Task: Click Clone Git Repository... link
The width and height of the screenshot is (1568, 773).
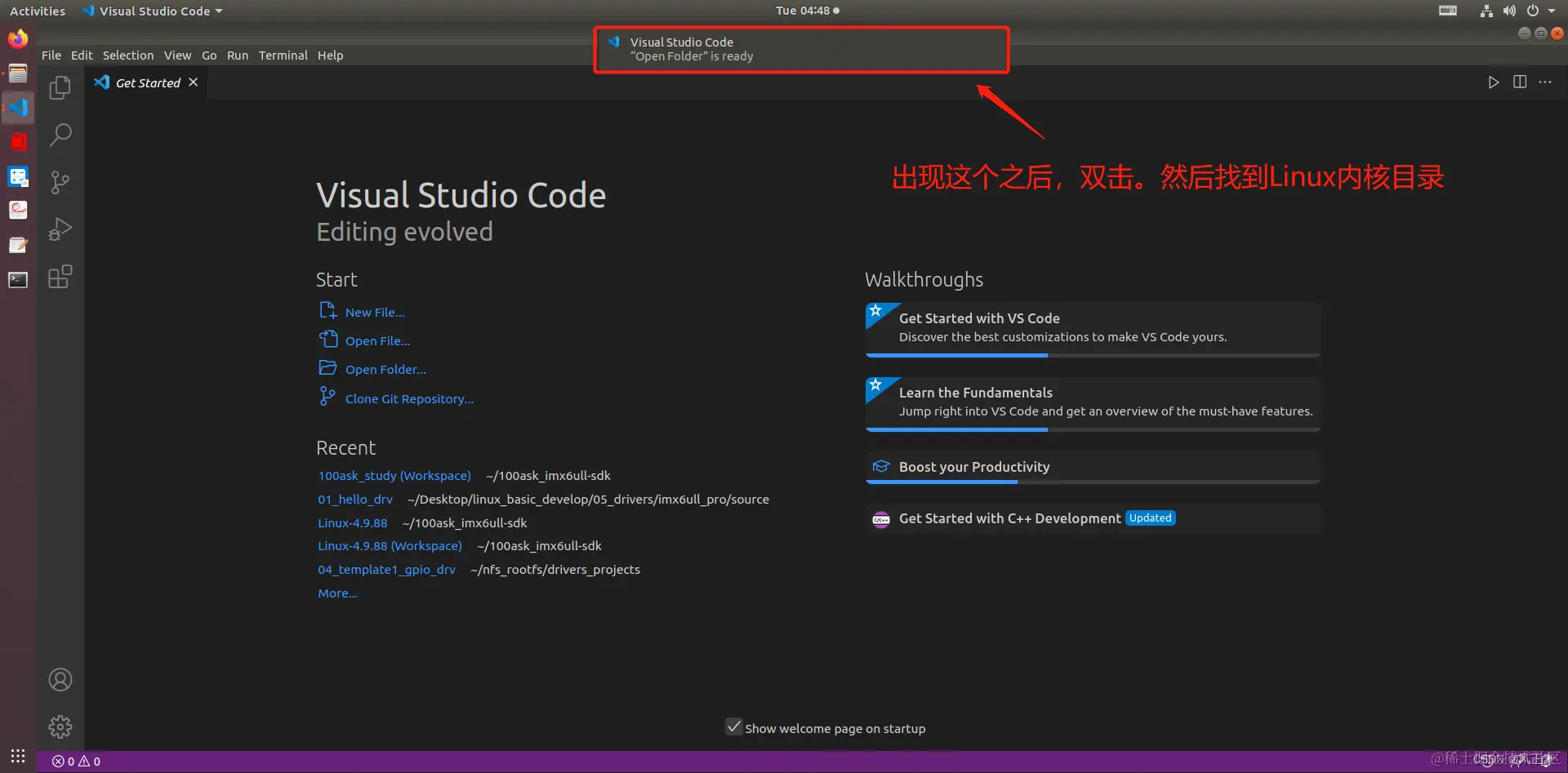Action: [x=409, y=399]
